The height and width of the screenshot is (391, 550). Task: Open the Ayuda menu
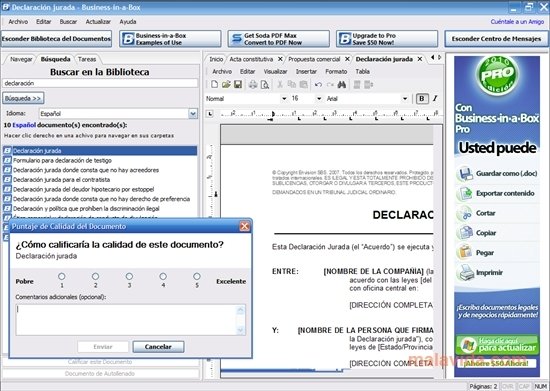click(x=128, y=22)
